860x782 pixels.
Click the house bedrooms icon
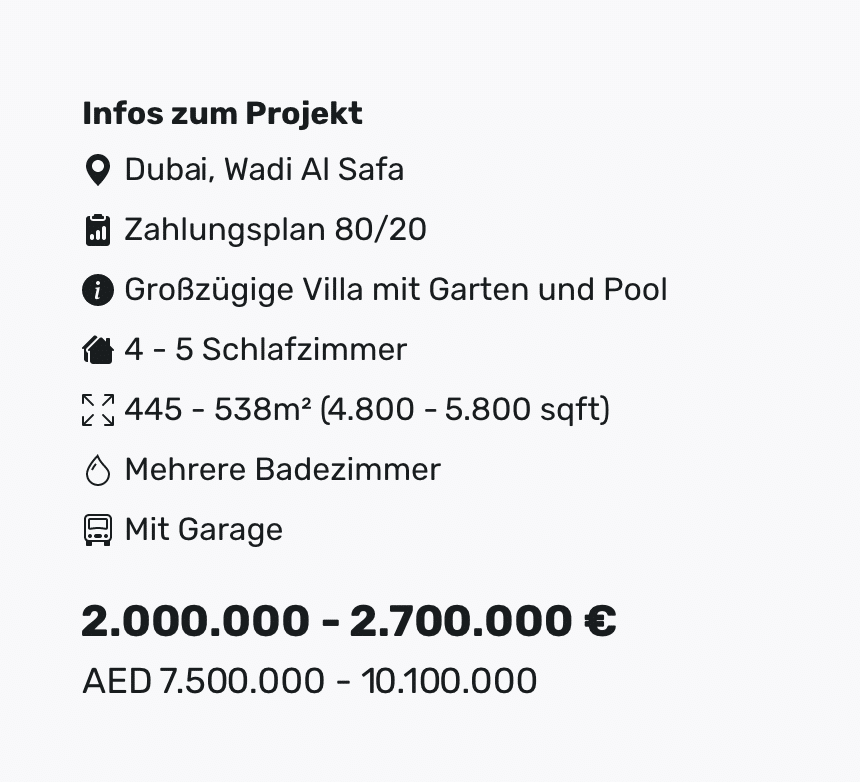click(98, 350)
